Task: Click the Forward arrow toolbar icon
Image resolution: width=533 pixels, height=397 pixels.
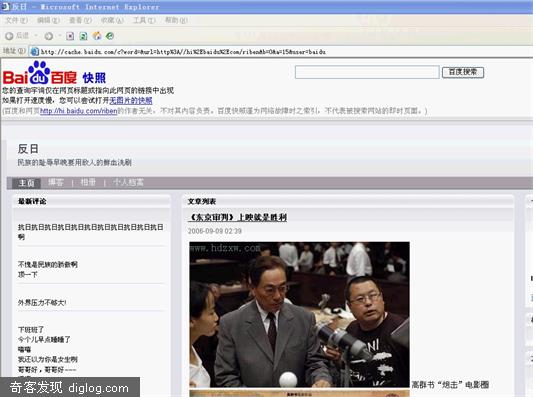Action: coord(49,36)
